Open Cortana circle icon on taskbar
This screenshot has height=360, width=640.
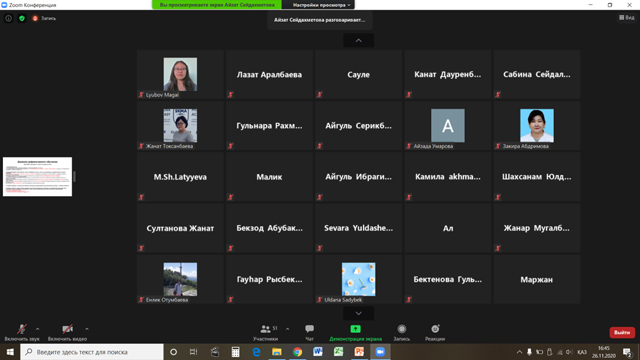point(173,352)
